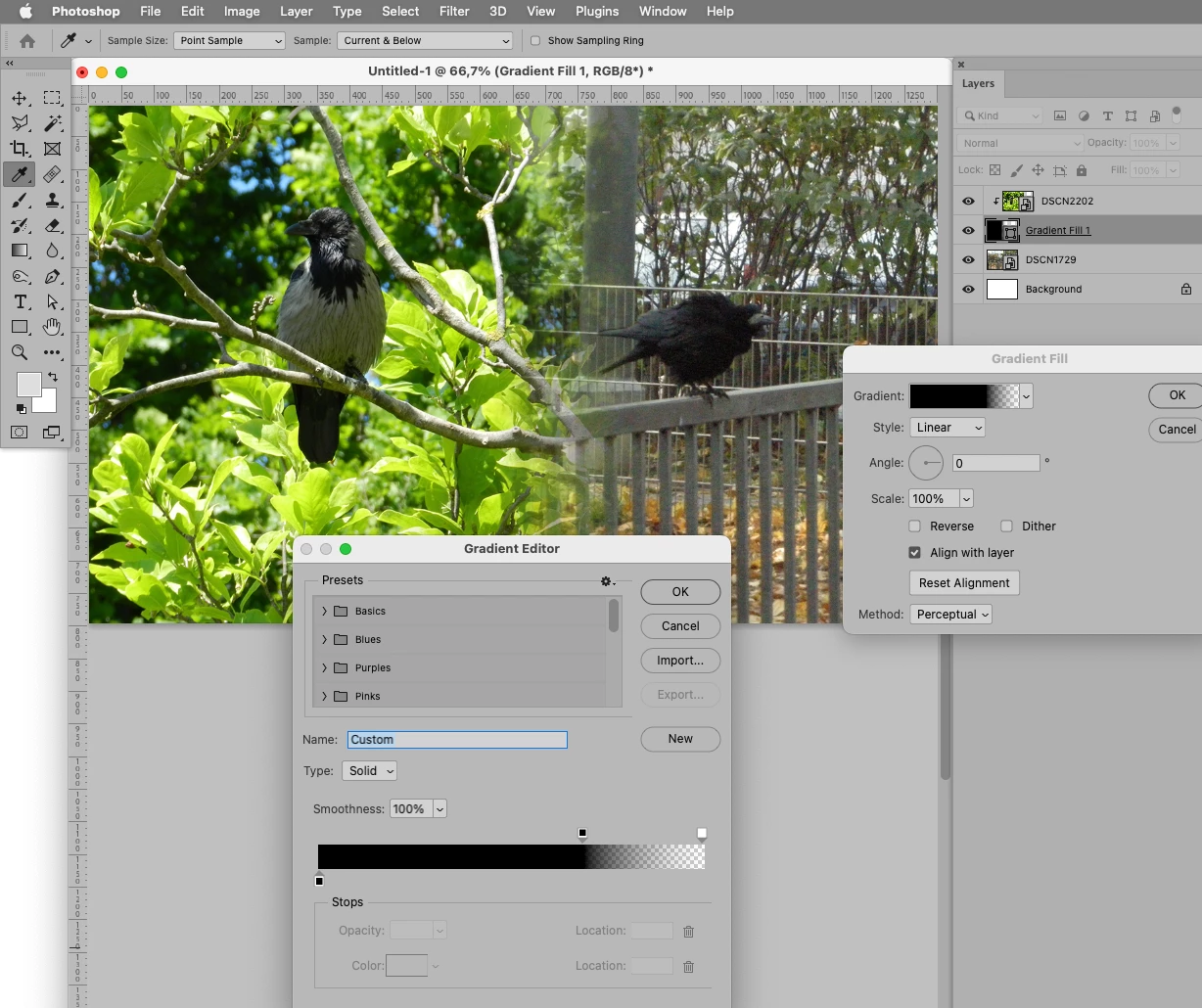Select the Brush tool
Screen dimensions: 1202x1008
point(20,200)
